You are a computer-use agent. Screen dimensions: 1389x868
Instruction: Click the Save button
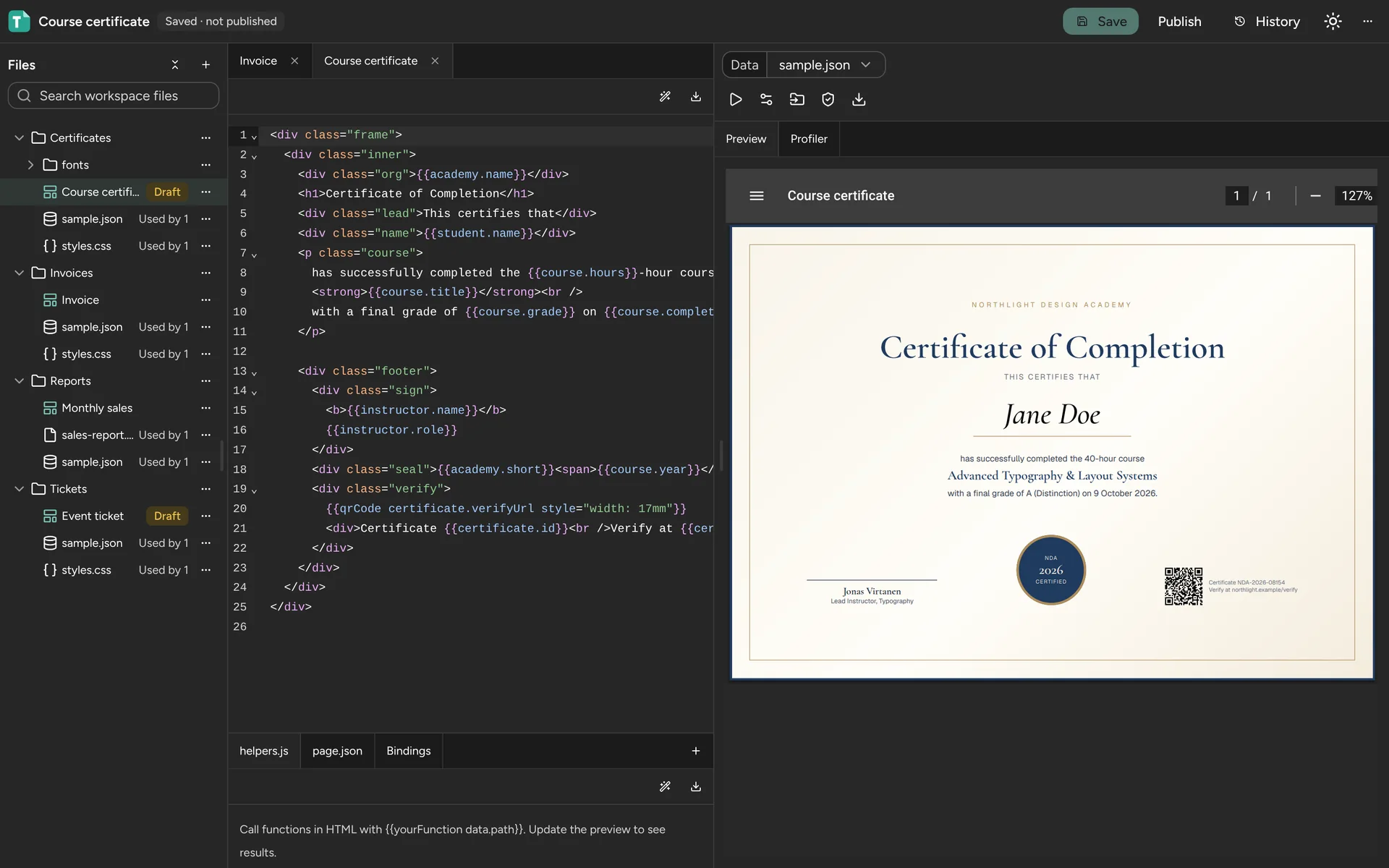(1100, 22)
